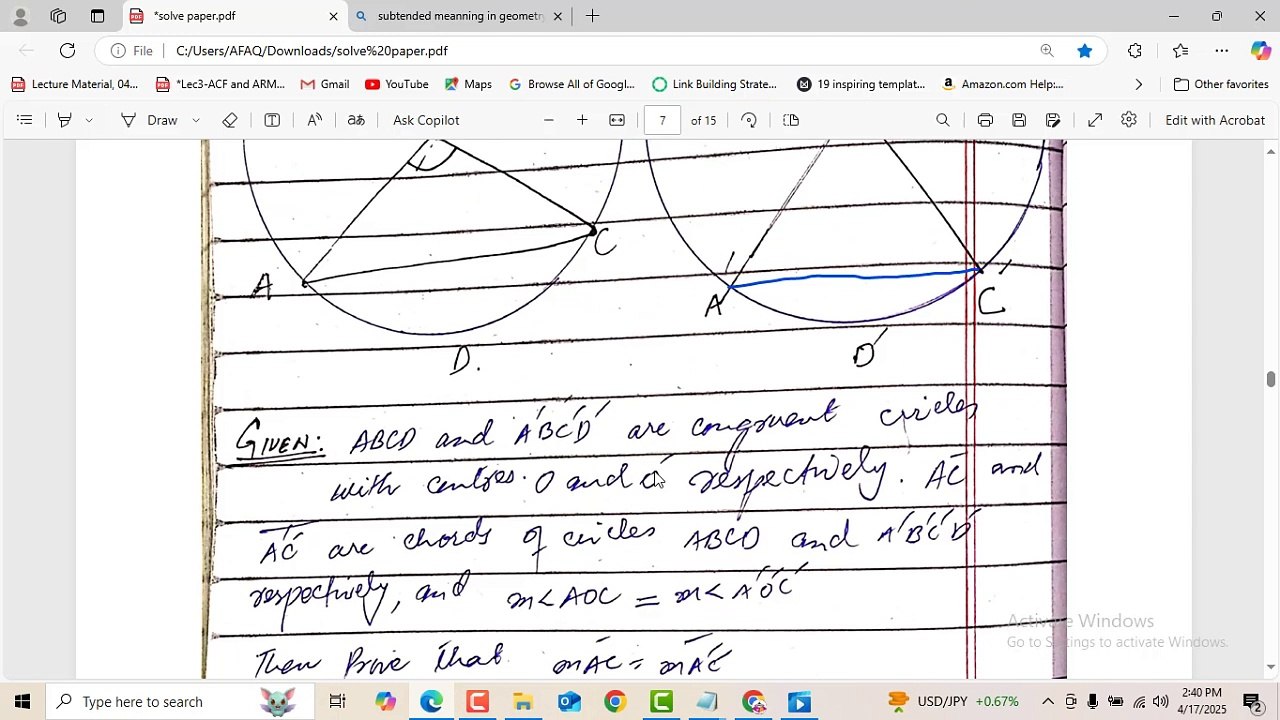This screenshot has height=720, width=1280.
Task: Open the Extensions menu
Action: (1135, 51)
